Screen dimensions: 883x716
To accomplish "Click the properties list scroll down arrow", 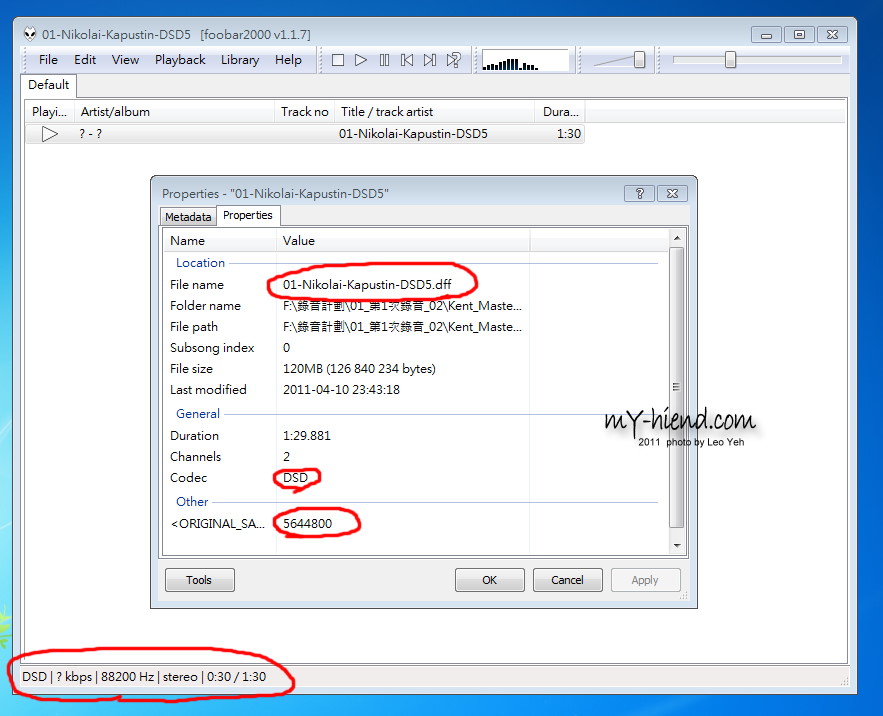I will point(677,545).
